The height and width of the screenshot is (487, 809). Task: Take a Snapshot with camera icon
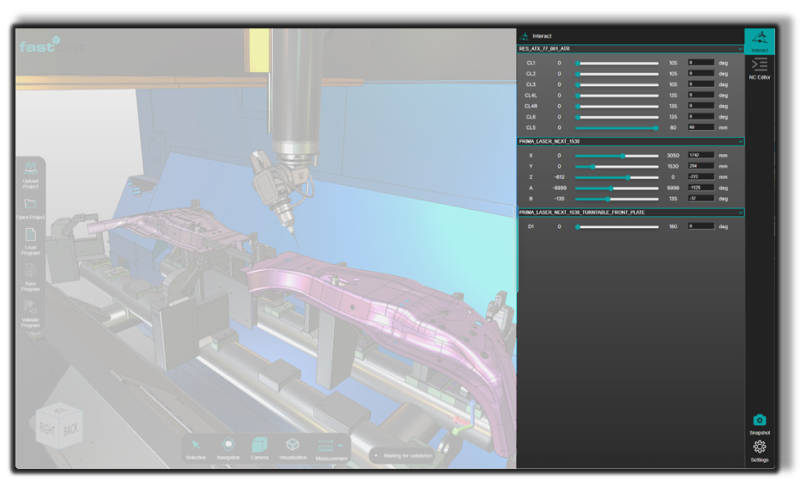(759, 420)
